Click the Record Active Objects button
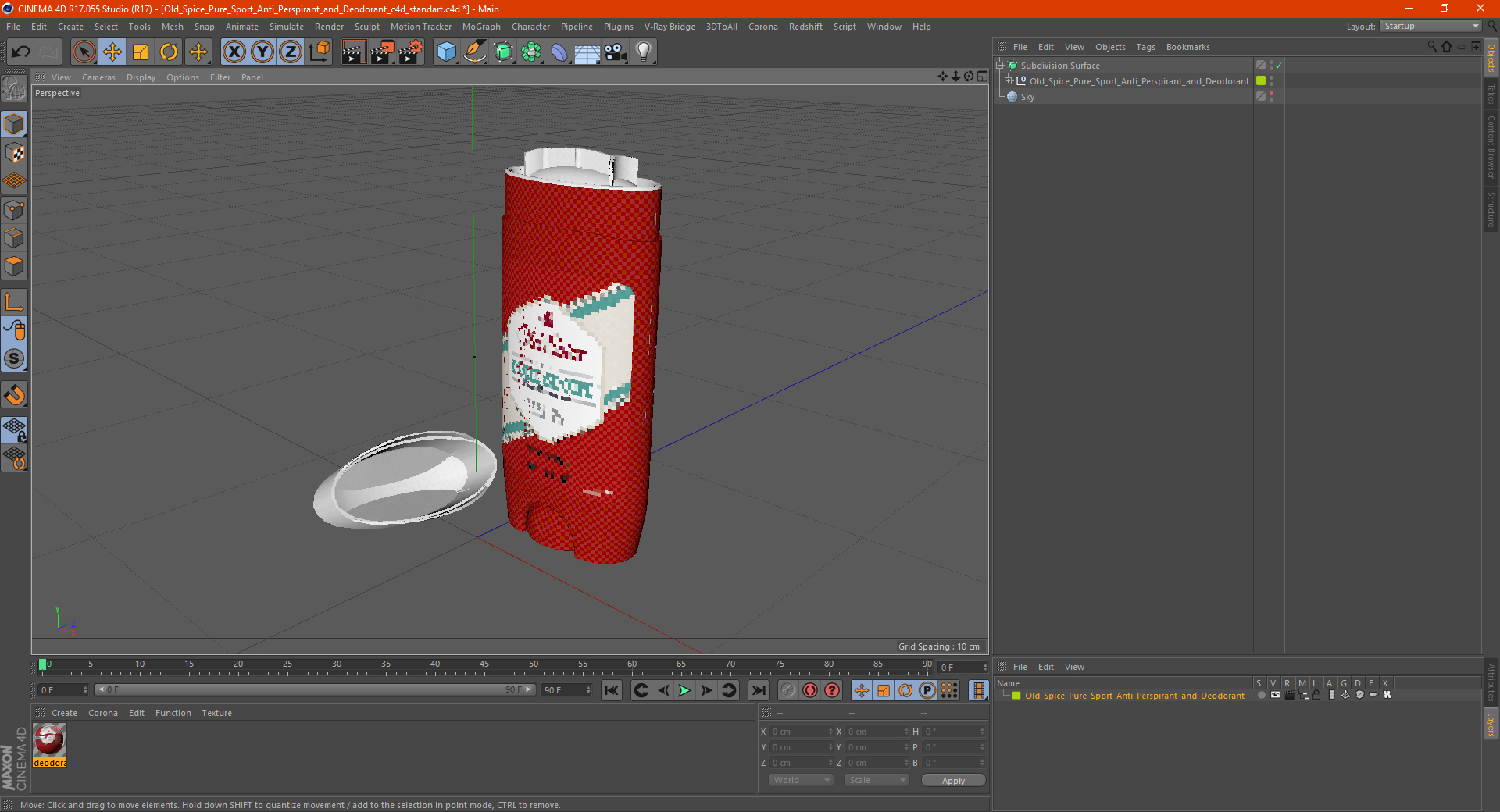This screenshot has height=812, width=1500. click(787, 690)
